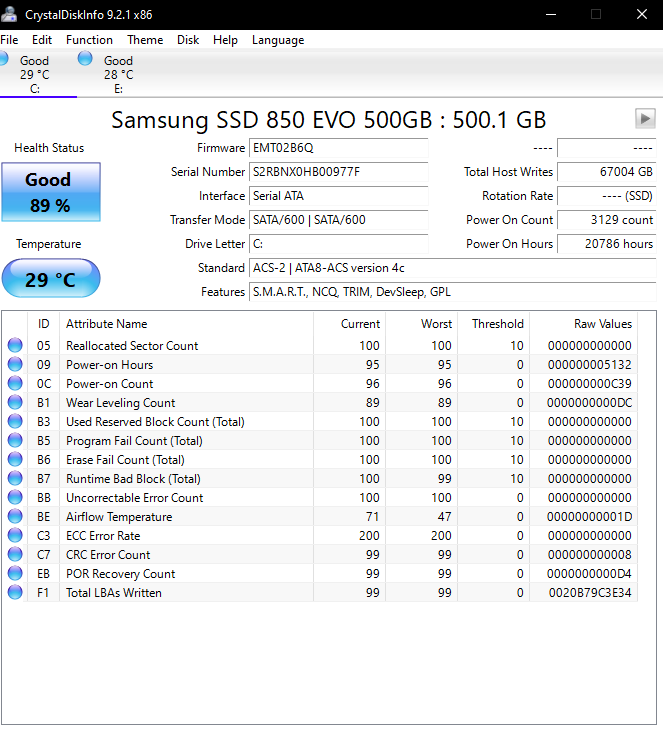Viewport: 663px width, 731px height.
Task: Click status orb for Used Reserved Block Count
Action: (x=15, y=421)
